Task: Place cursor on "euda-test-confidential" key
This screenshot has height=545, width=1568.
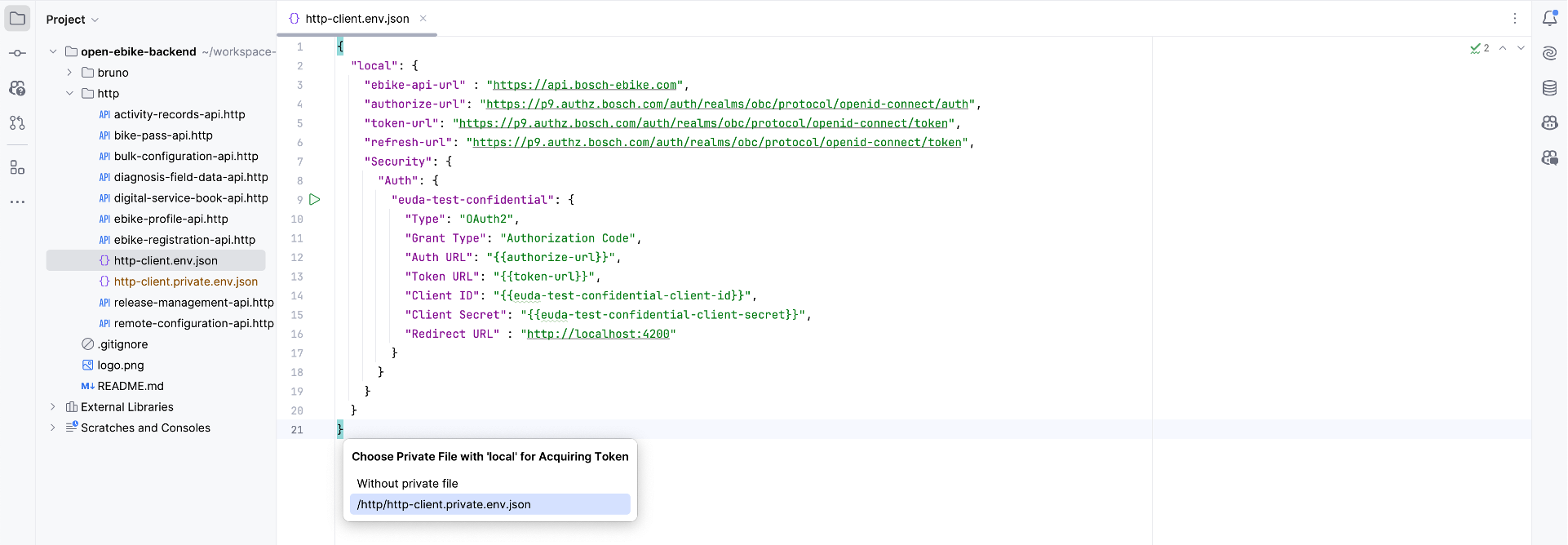Action: click(472, 200)
